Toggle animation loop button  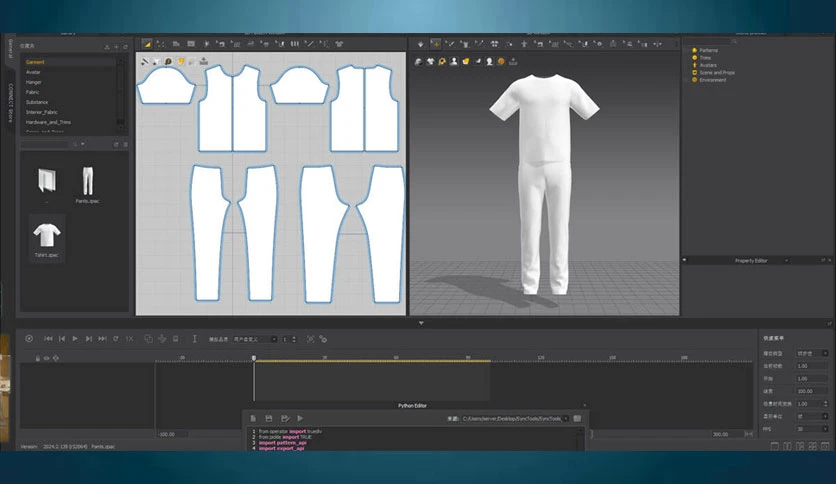116,338
